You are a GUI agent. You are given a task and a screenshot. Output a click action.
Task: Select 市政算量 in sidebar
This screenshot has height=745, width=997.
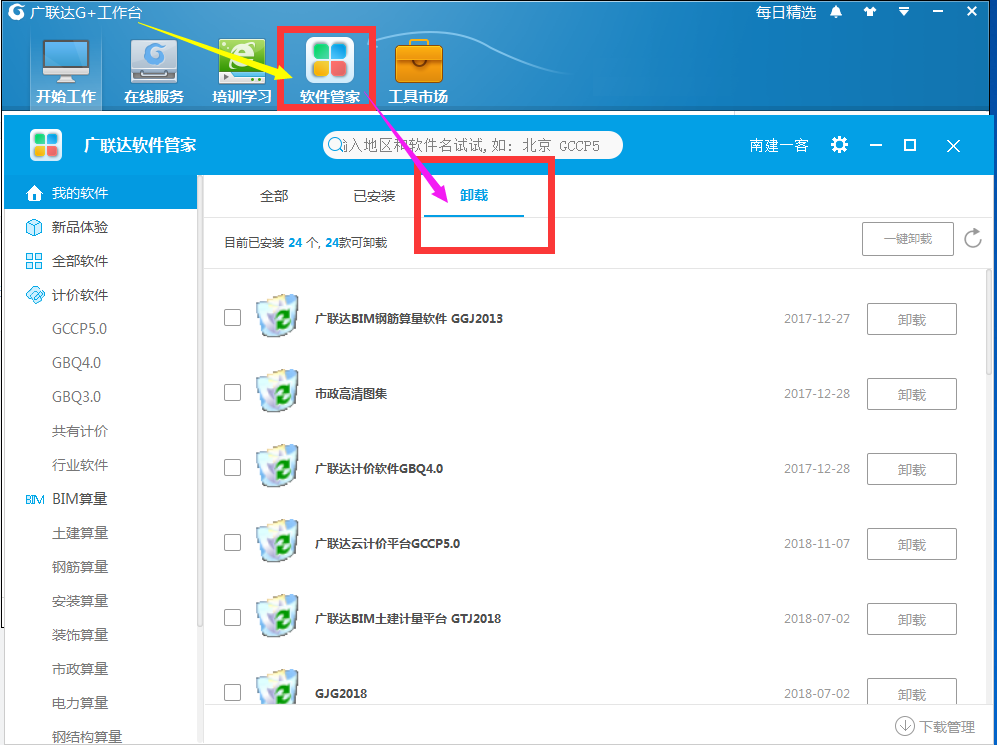[79, 669]
